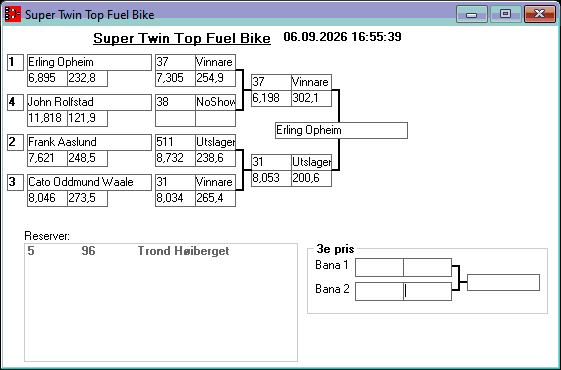Click the empty time cell under bike 38
Image resolution: width=561 pixels, height=370 pixels.
(x=175, y=118)
